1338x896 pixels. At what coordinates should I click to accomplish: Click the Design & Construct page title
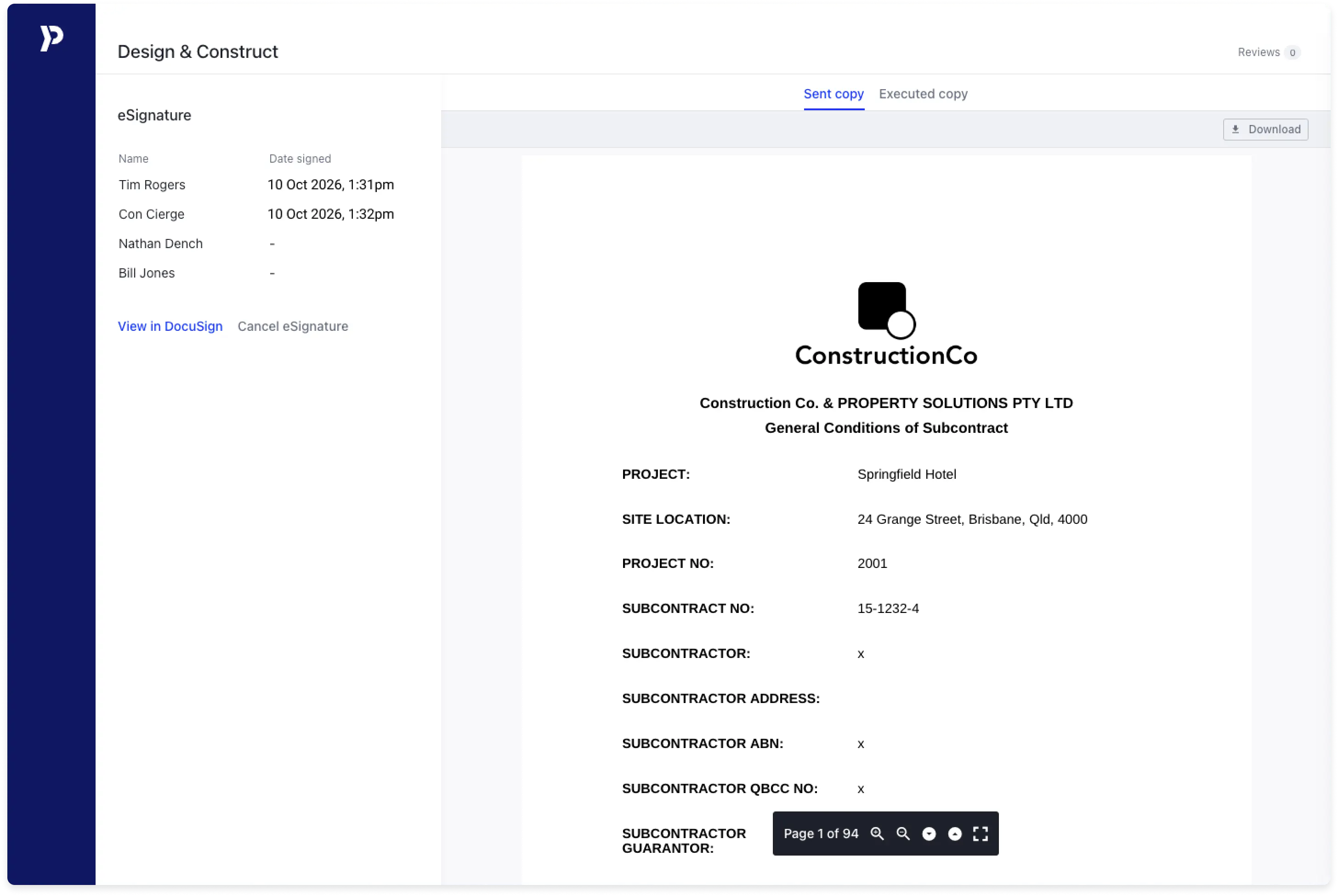[198, 51]
